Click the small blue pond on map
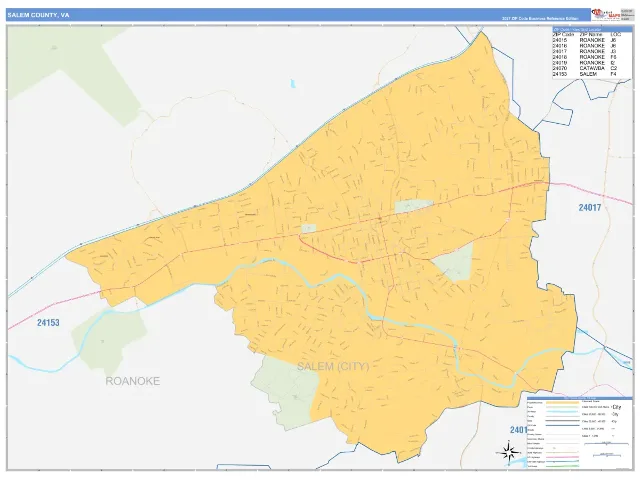Image resolution: width=640 pixels, height=480 pixels. pyautogui.click(x=293, y=84)
